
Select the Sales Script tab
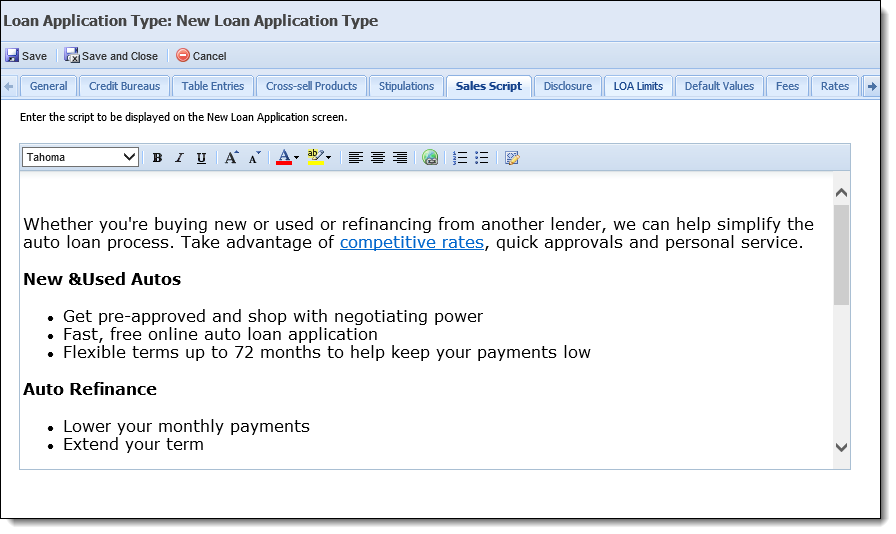pos(489,86)
